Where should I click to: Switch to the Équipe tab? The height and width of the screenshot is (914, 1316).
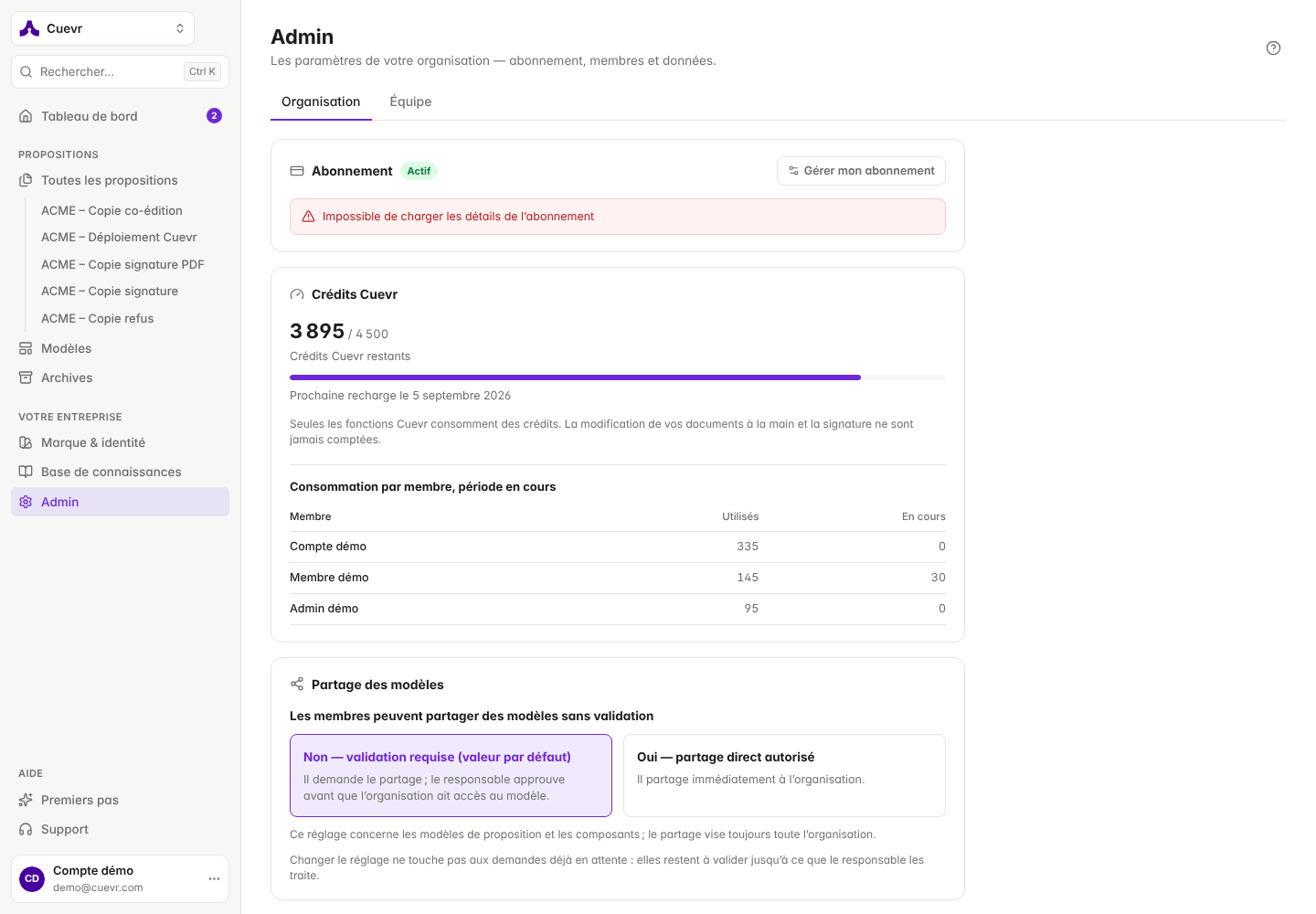pyautogui.click(x=410, y=101)
